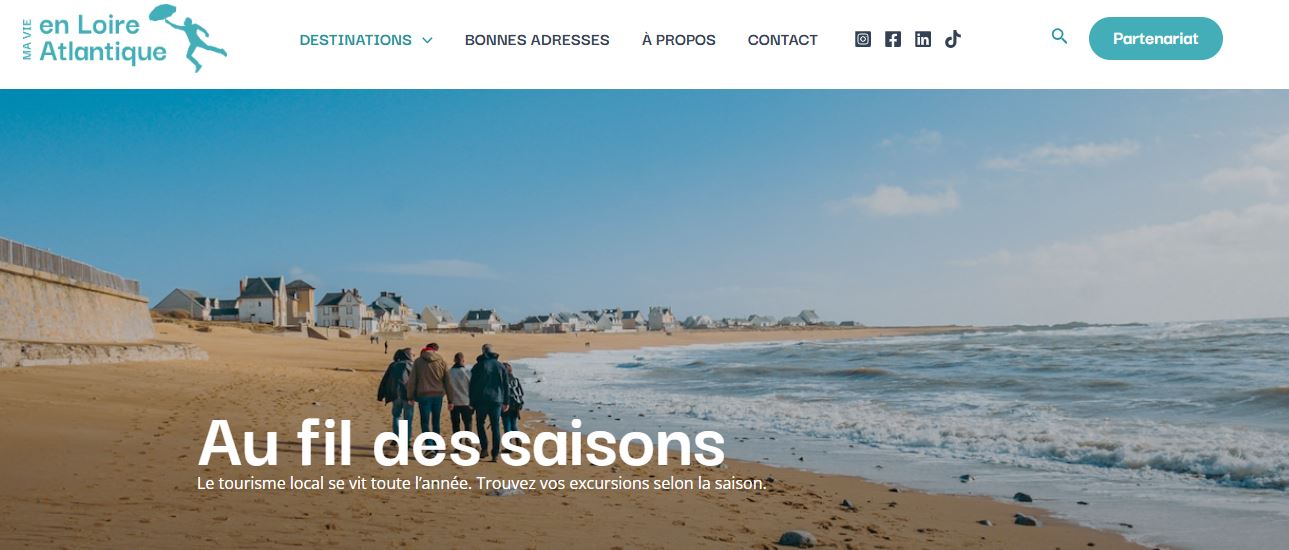Click the Au fil des saisons heading
The image size is (1289, 550).
click(461, 442)
